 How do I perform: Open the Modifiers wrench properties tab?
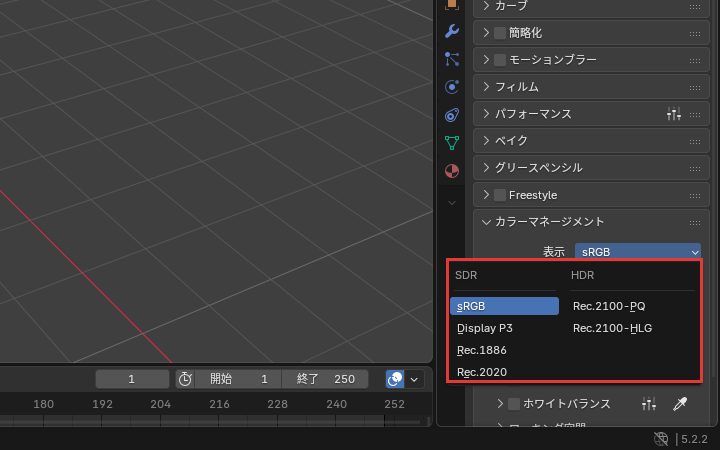[x=452, y=31]
